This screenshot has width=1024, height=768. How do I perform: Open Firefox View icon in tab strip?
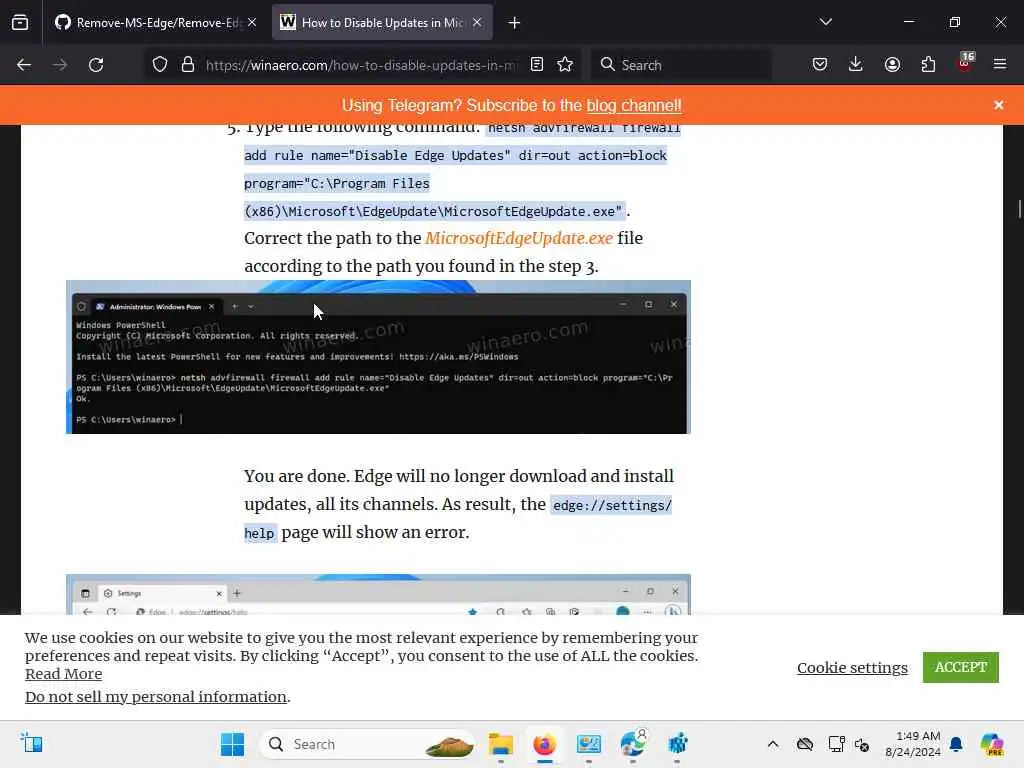pos(20,22)
